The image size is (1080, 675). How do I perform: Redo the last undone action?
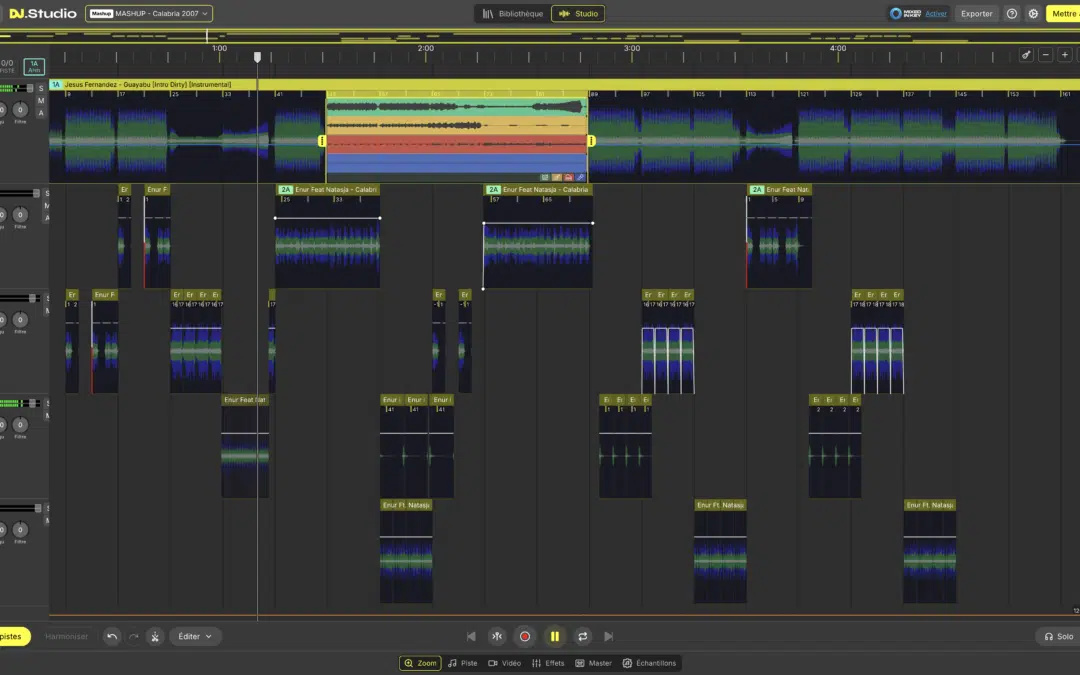click(134, 636)
